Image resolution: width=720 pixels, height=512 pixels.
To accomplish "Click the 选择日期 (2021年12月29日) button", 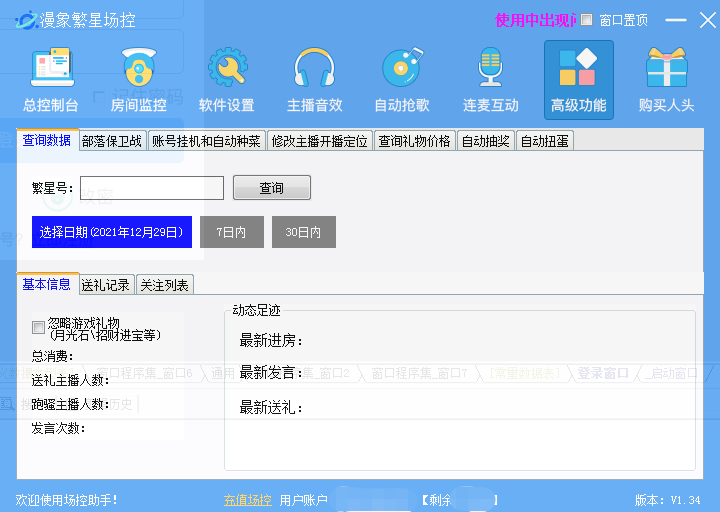I will (x=112, y=232).
